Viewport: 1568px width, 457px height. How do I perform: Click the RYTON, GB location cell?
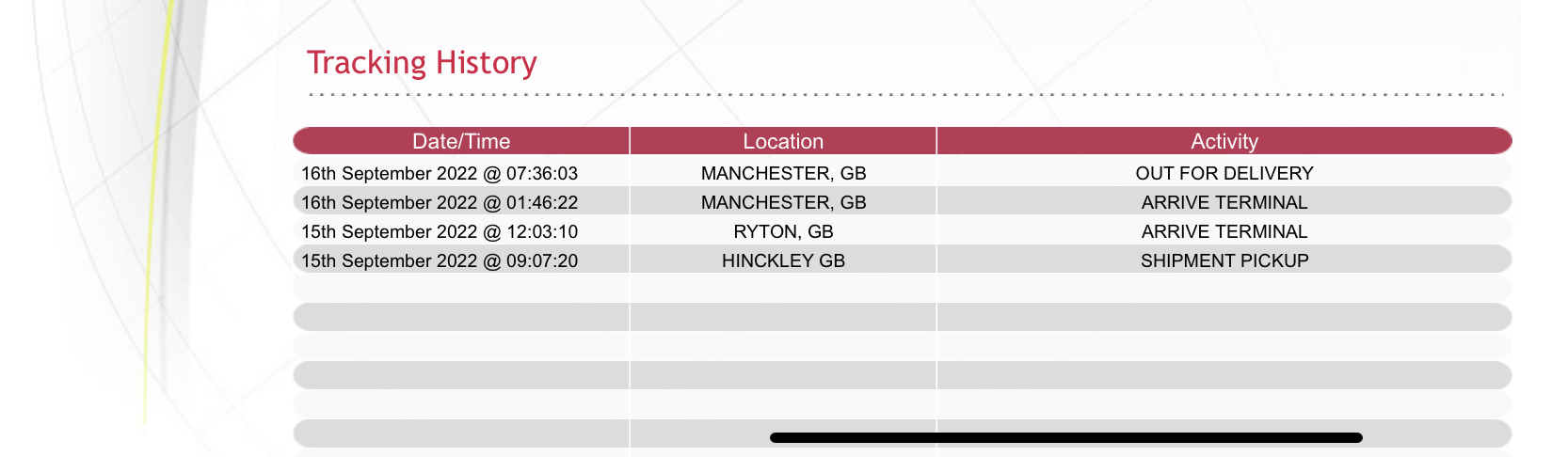783,231
